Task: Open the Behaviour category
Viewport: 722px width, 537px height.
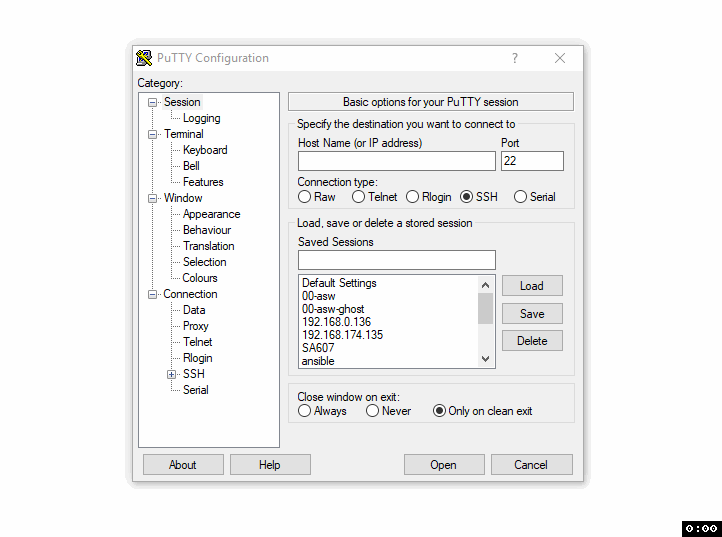Action: pos(207,230)
